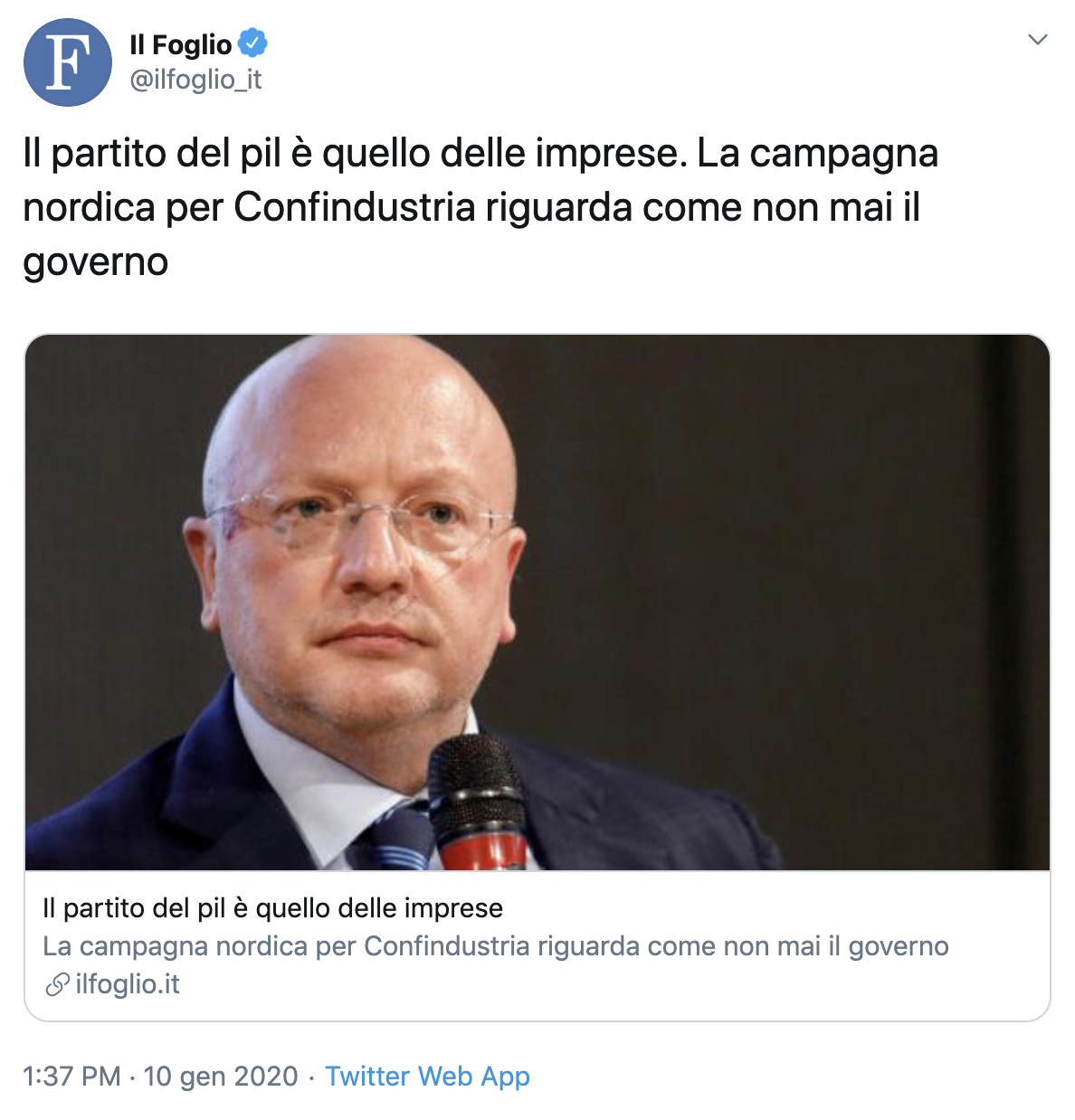Click the card headline about partito del pil
This screenshot has width=1075, height=1120.
(x=272, y=908)
